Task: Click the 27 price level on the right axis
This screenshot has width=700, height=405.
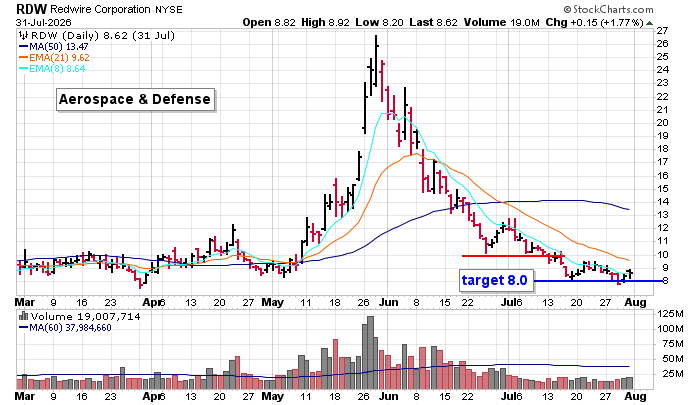Action: click(x=662, y=30)
